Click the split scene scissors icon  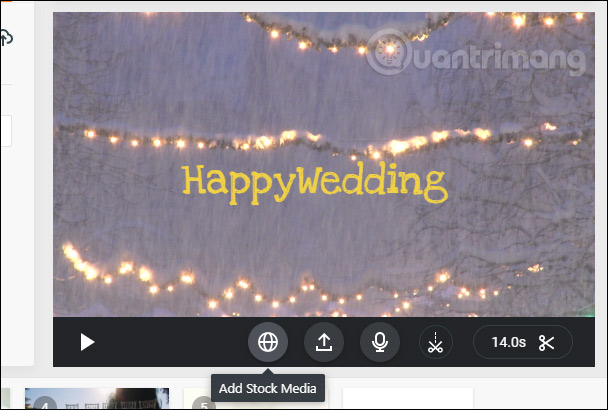click(x=436, y=342)
